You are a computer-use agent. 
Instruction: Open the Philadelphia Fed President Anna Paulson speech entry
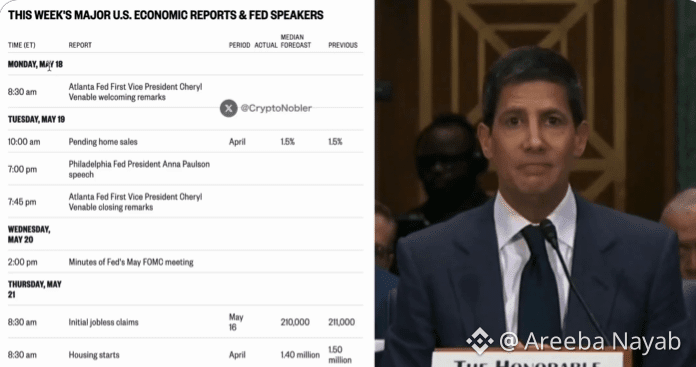click(x=139, y=169)
